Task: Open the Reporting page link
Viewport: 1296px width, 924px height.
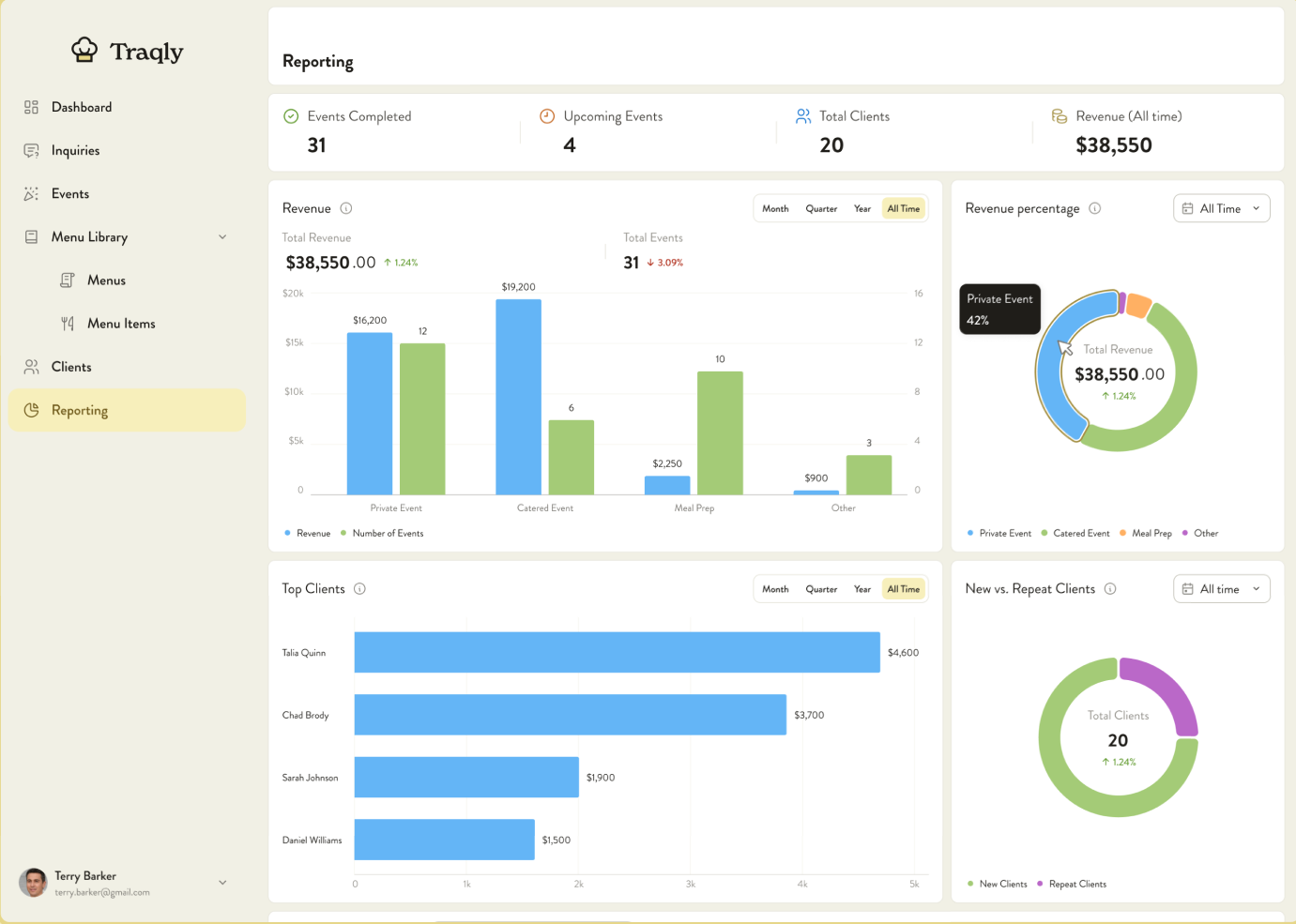Action: [x=80, y=410]
